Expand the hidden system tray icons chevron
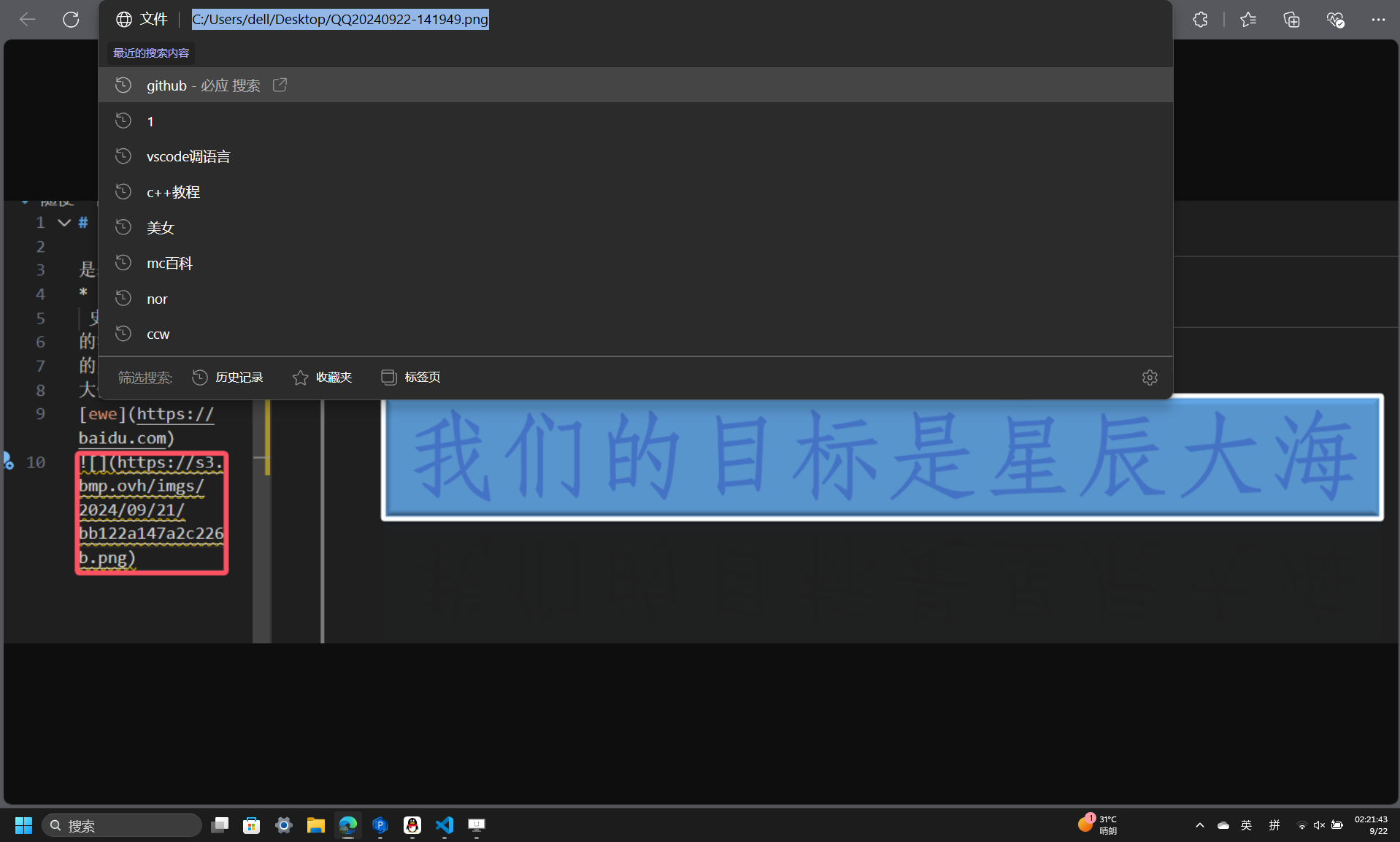1400x842 pixels. [1200, 825]
